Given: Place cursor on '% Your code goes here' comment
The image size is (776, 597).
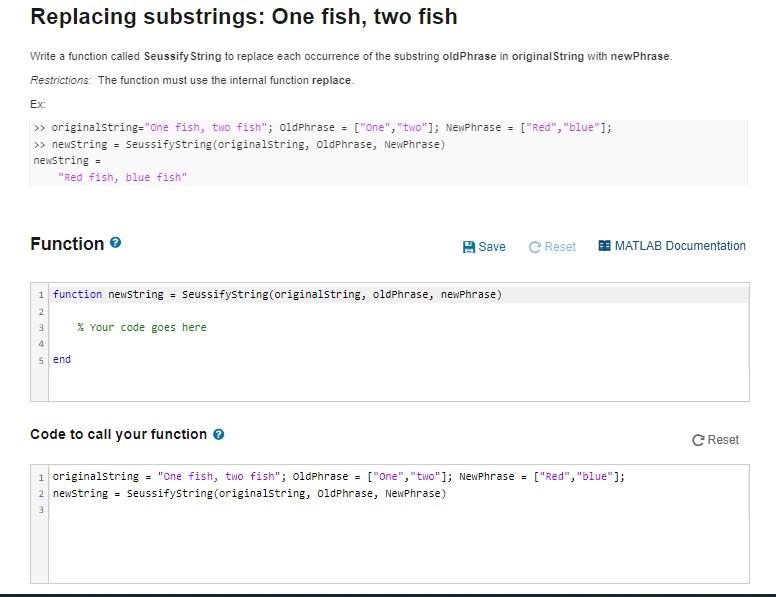Looking at the screenshot, I should [142, 327].
